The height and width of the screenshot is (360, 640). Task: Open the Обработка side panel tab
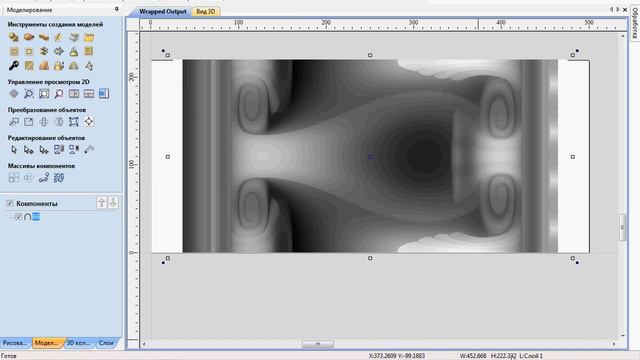(635, 24)
